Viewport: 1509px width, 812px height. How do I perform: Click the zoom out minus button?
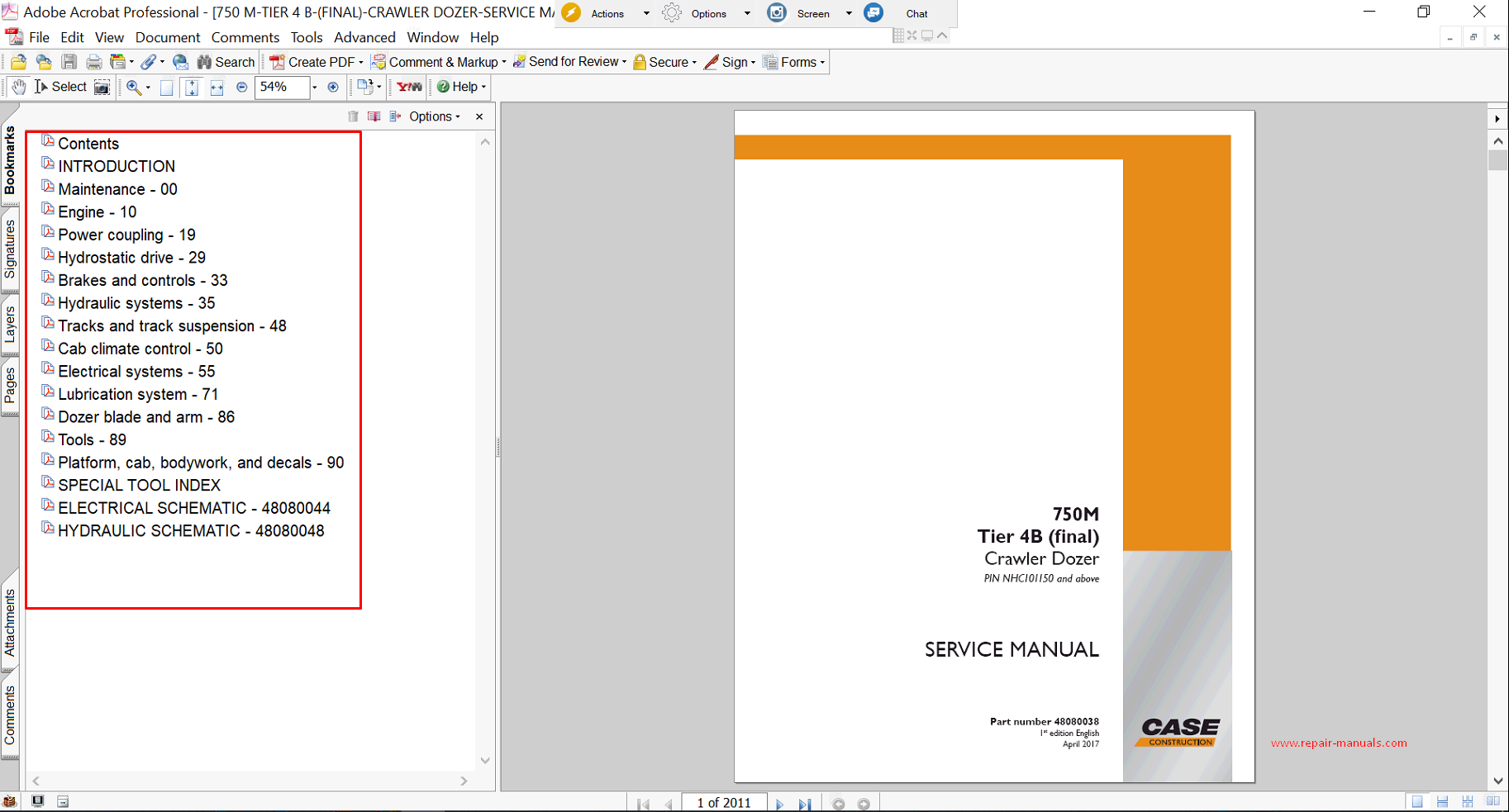242,87
